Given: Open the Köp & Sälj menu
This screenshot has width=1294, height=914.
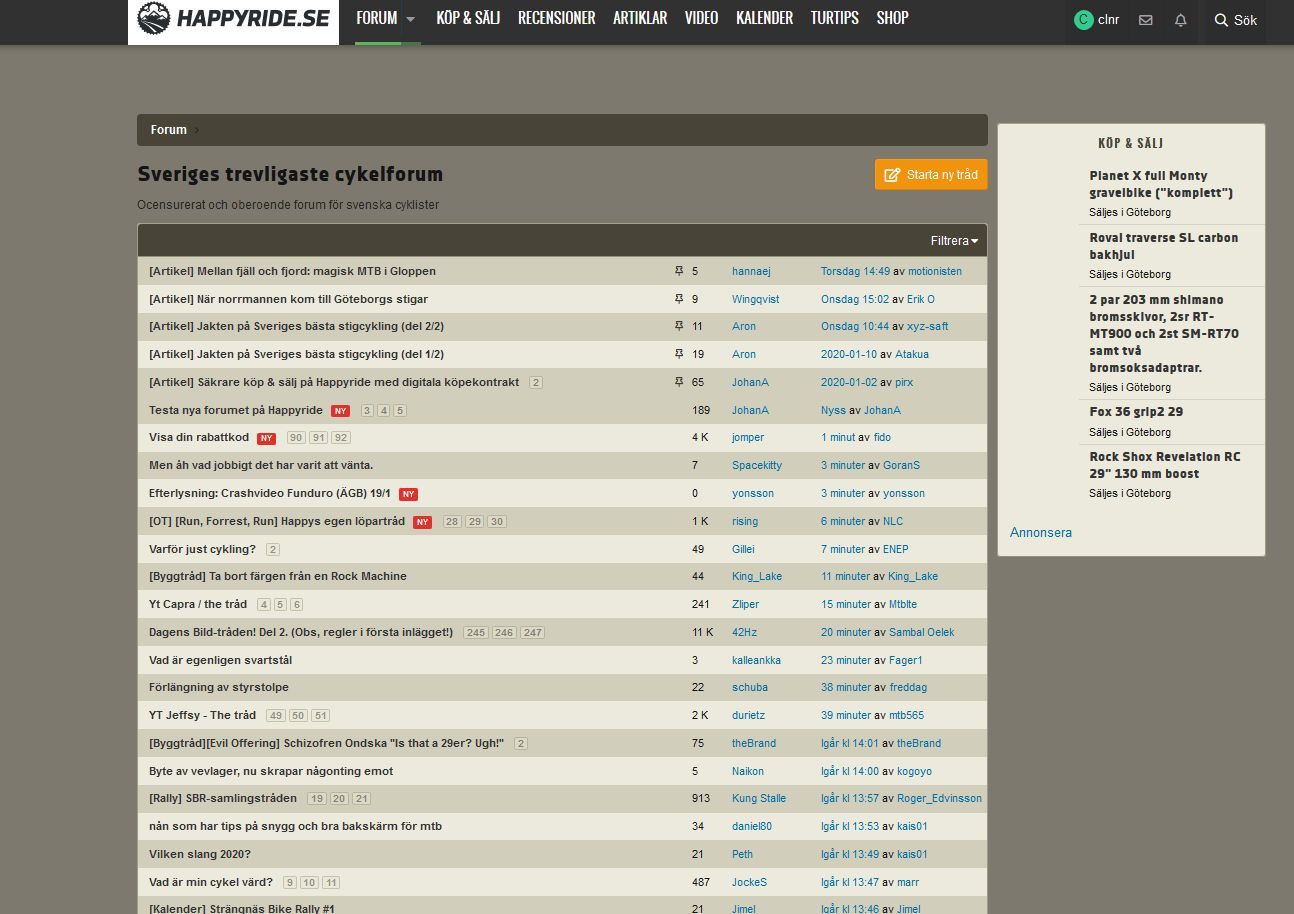Looking at the screenshot, I should (468, 18).
